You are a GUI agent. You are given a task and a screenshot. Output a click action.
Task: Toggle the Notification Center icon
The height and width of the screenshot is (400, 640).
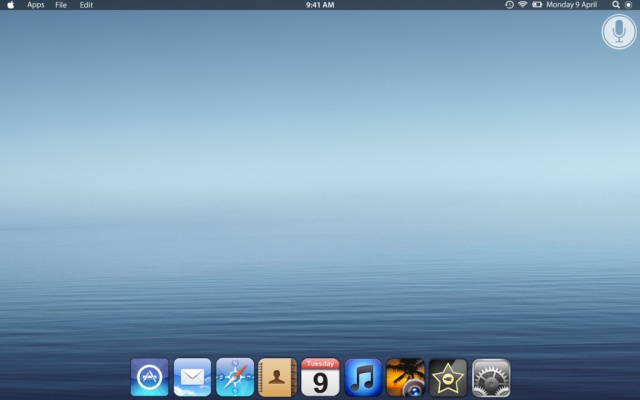tap(629, 5)
